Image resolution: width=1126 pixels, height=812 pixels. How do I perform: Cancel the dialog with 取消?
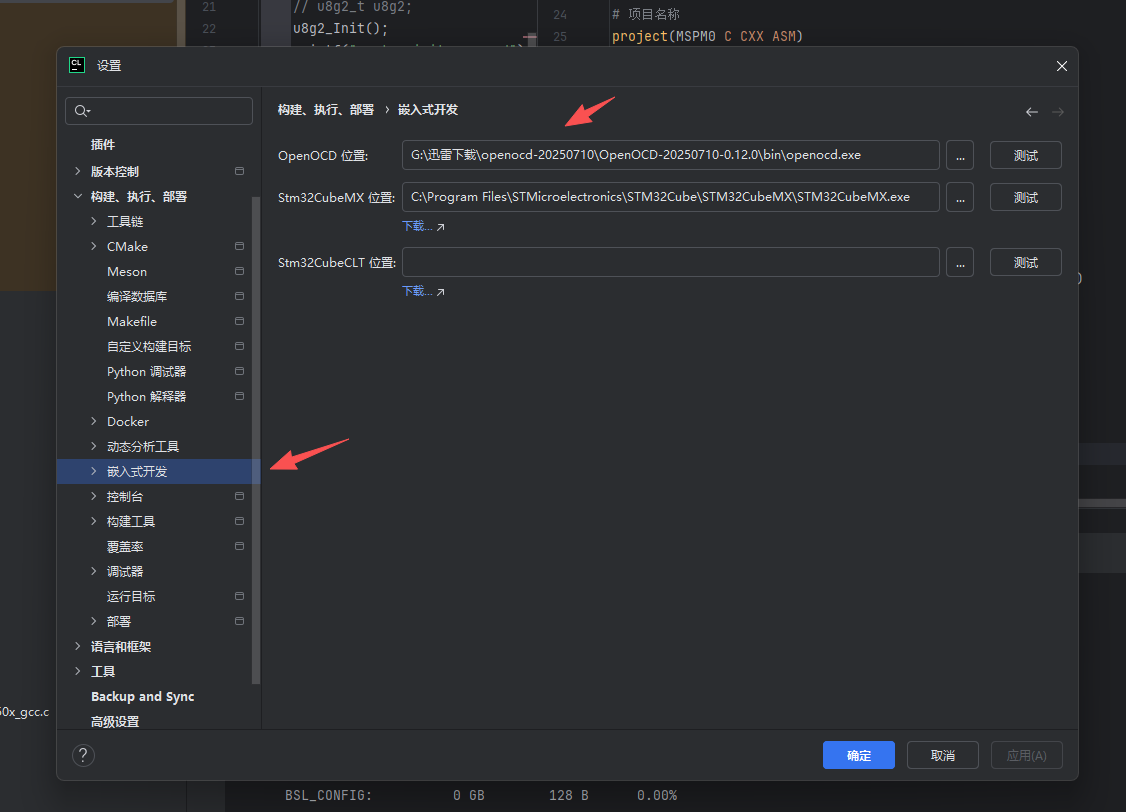[x=943, y=755]
